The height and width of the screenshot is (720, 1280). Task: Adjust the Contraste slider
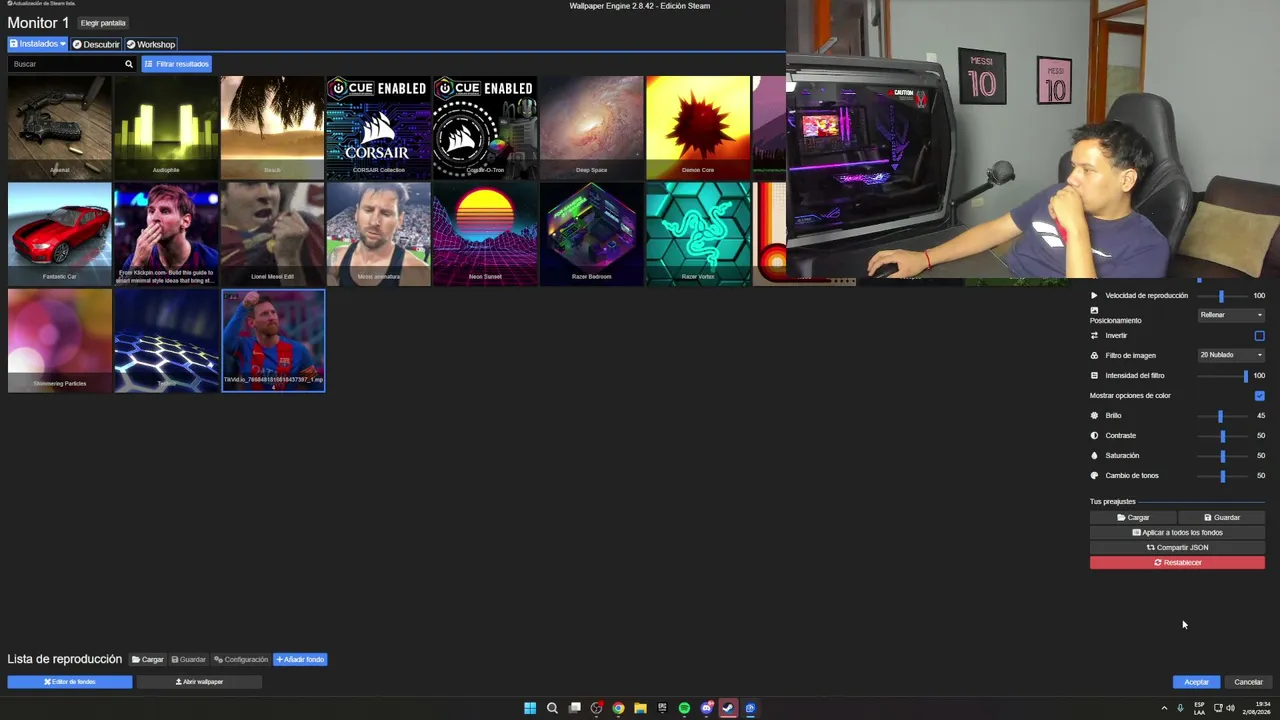pos(1222,436)
